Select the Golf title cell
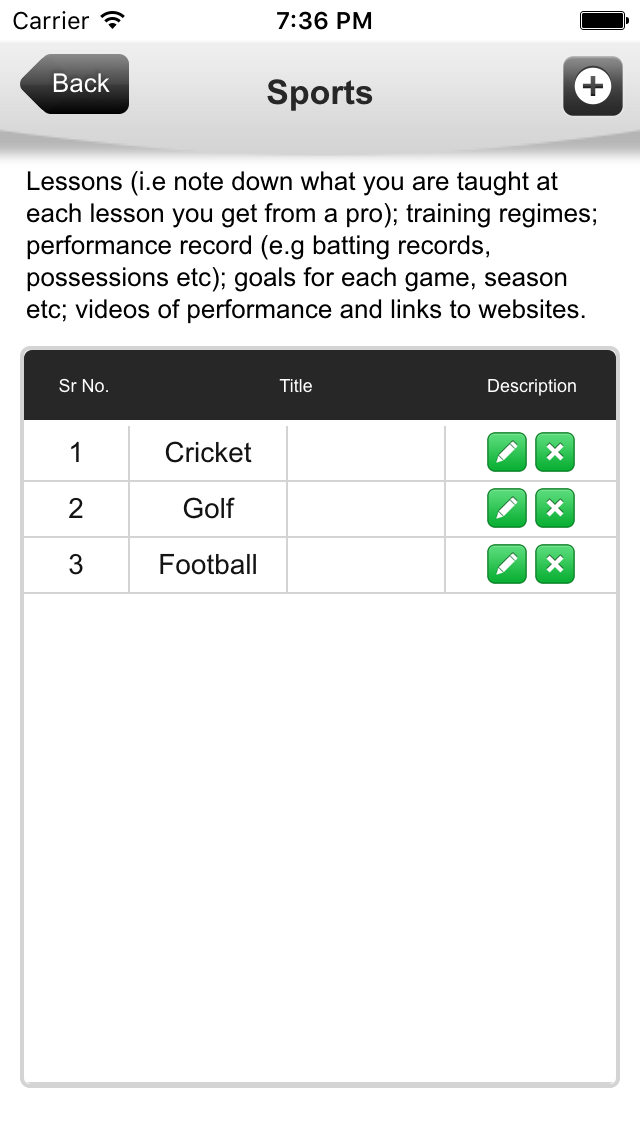 pos(208,509)
